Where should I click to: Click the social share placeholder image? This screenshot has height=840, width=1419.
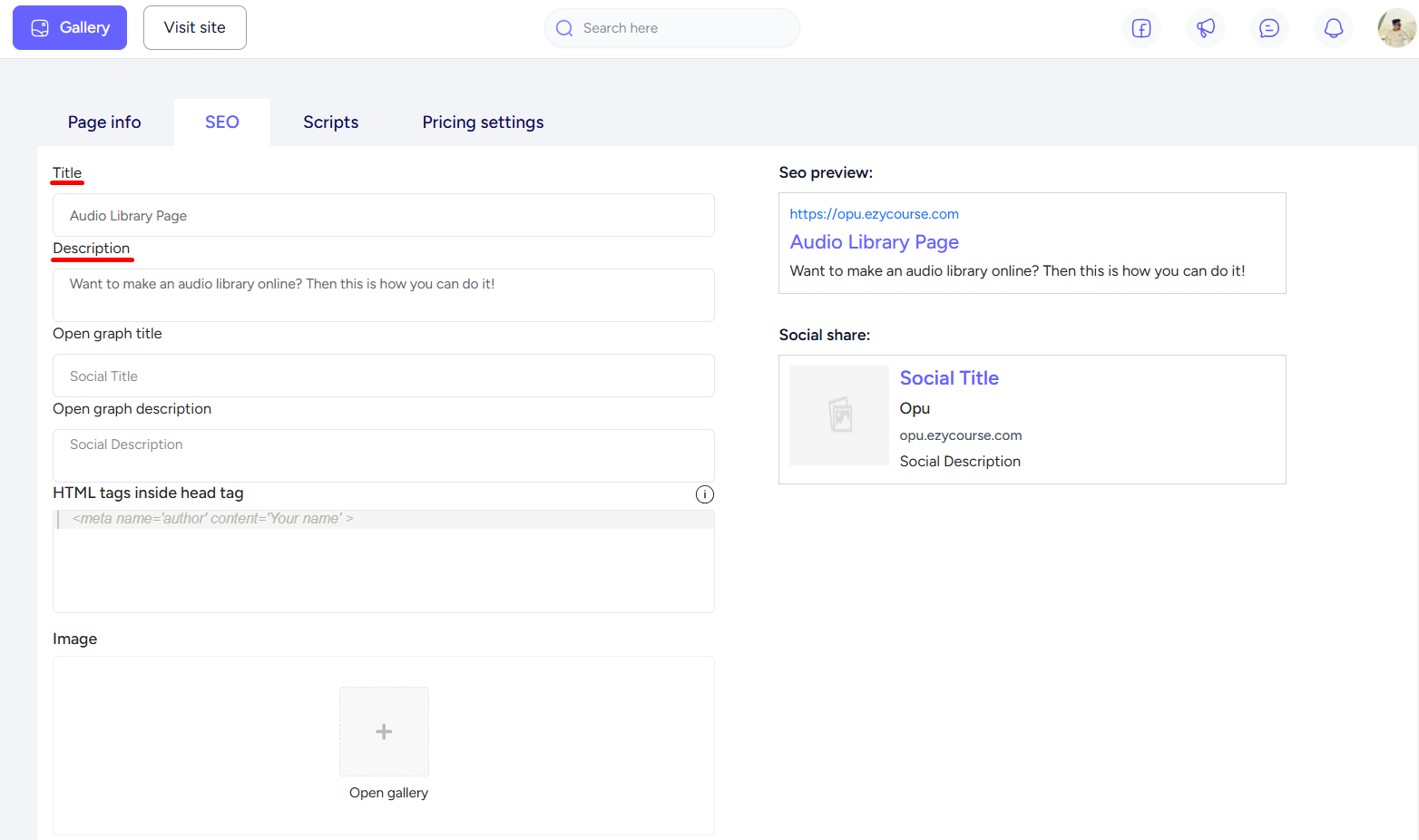coord(839,415)
